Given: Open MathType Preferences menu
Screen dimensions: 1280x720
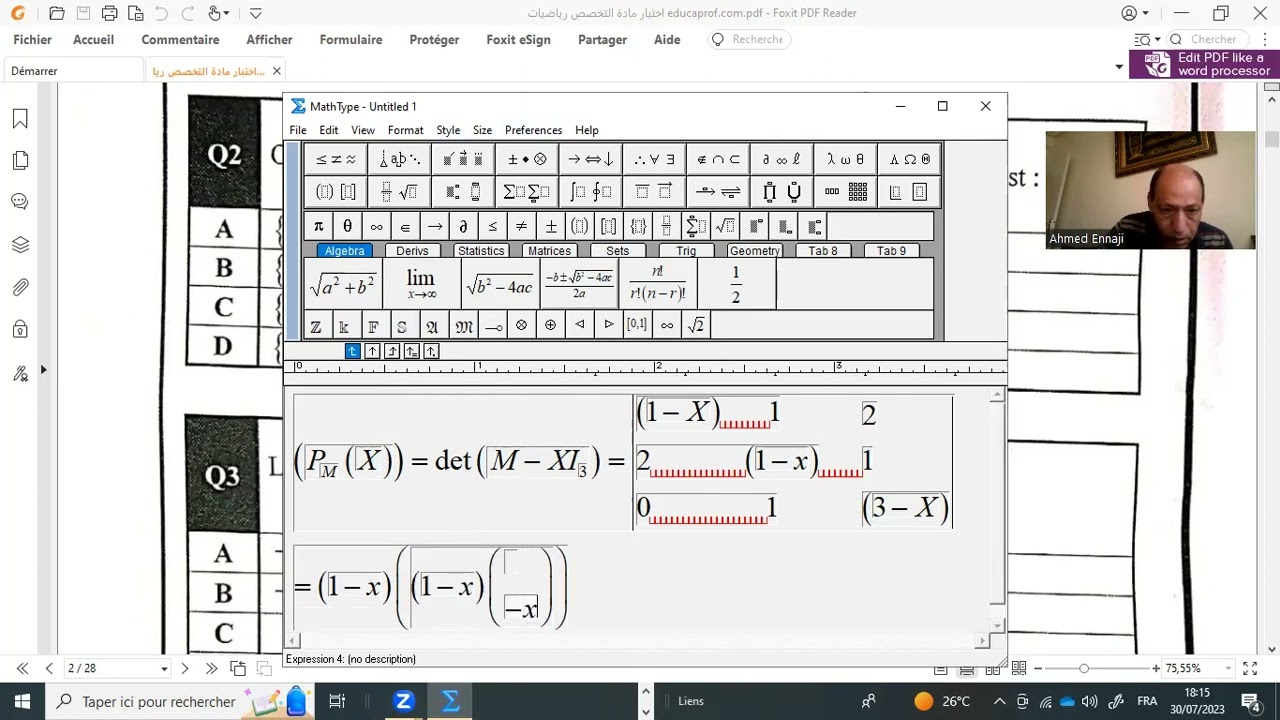Looking at the screenshot, I should pyautogui.click(x=533, y=130).
